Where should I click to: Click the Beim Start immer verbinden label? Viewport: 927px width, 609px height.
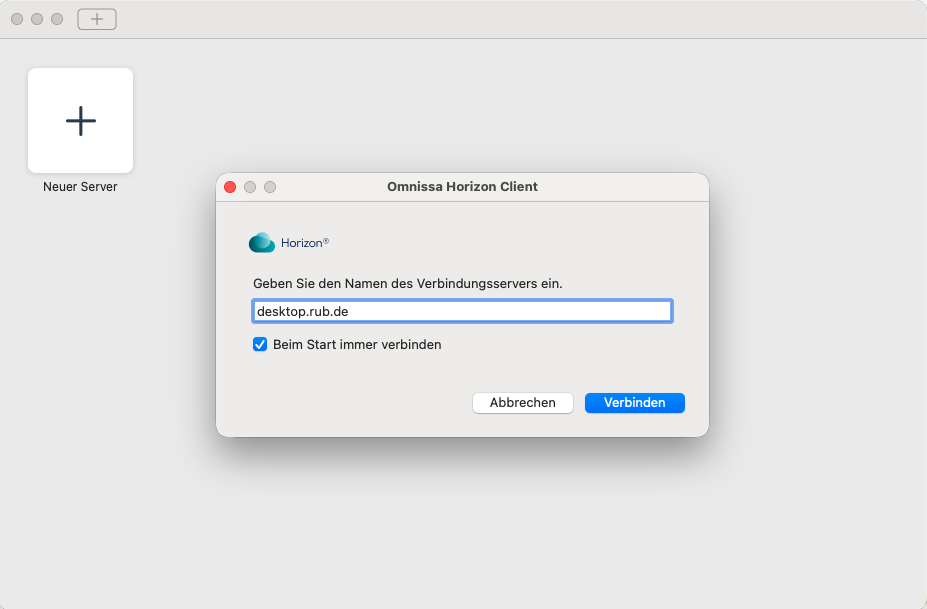tap(357, 345)
